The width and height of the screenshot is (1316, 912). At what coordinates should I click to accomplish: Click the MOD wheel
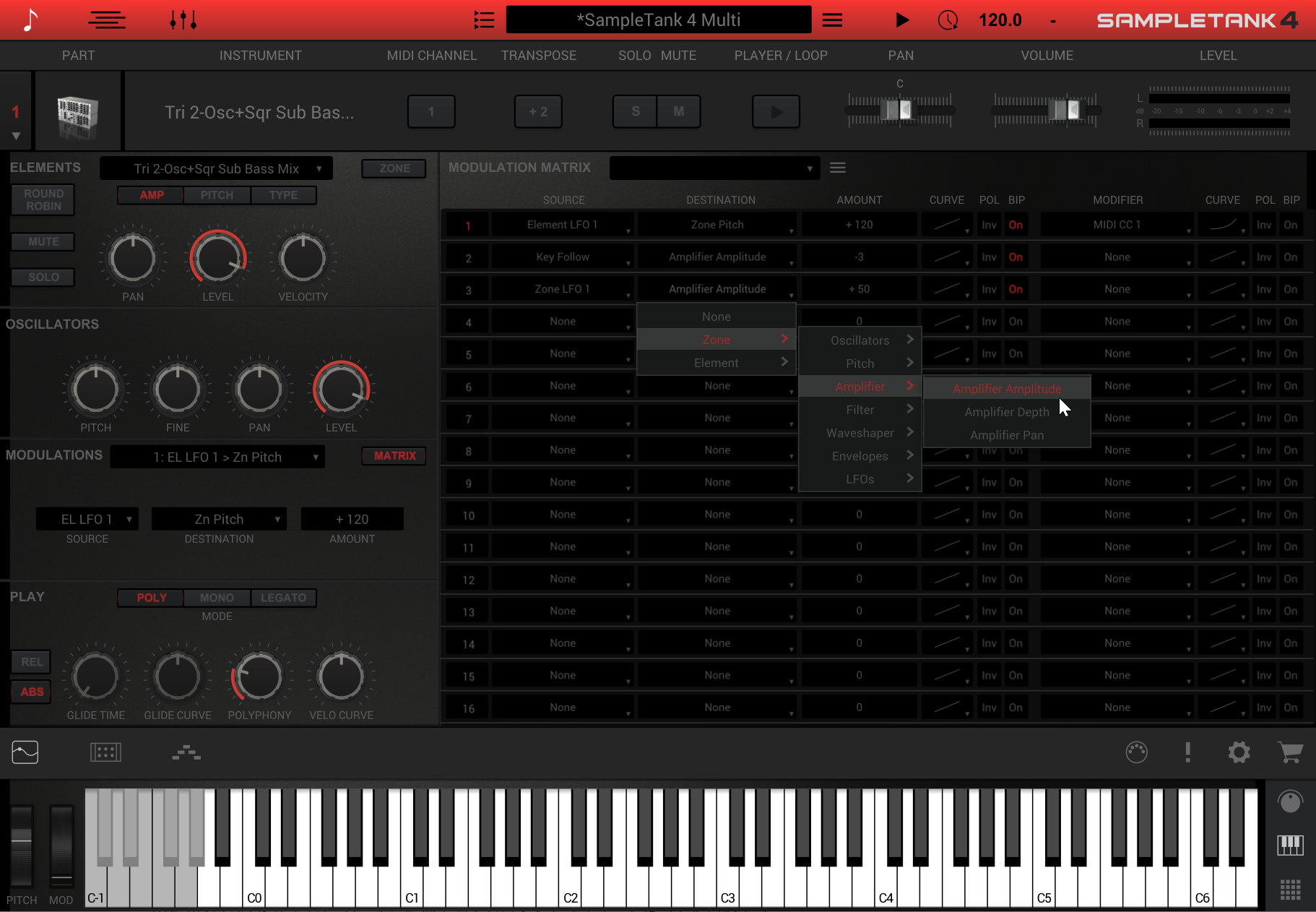(61, 847)
